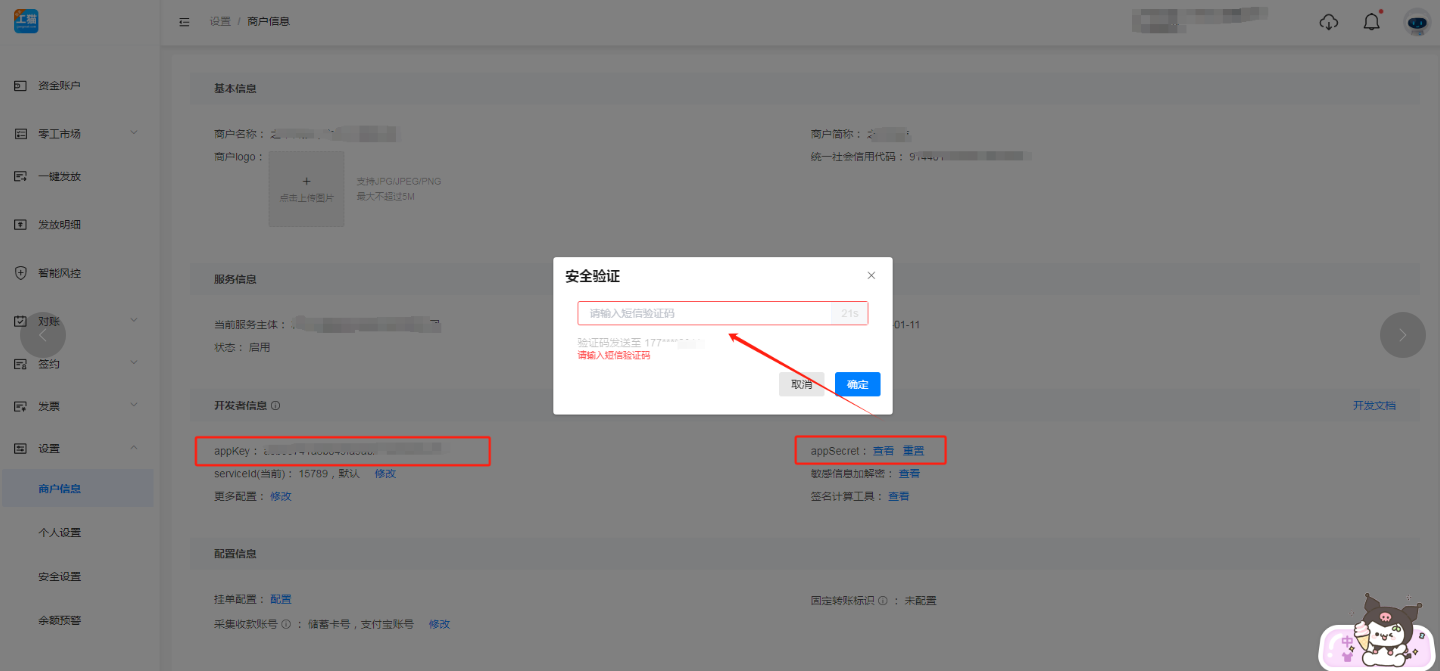Viewport: 1440px width, 671px height.
Task: Click the 安全验证 dialog title
Action: point(592,276)
